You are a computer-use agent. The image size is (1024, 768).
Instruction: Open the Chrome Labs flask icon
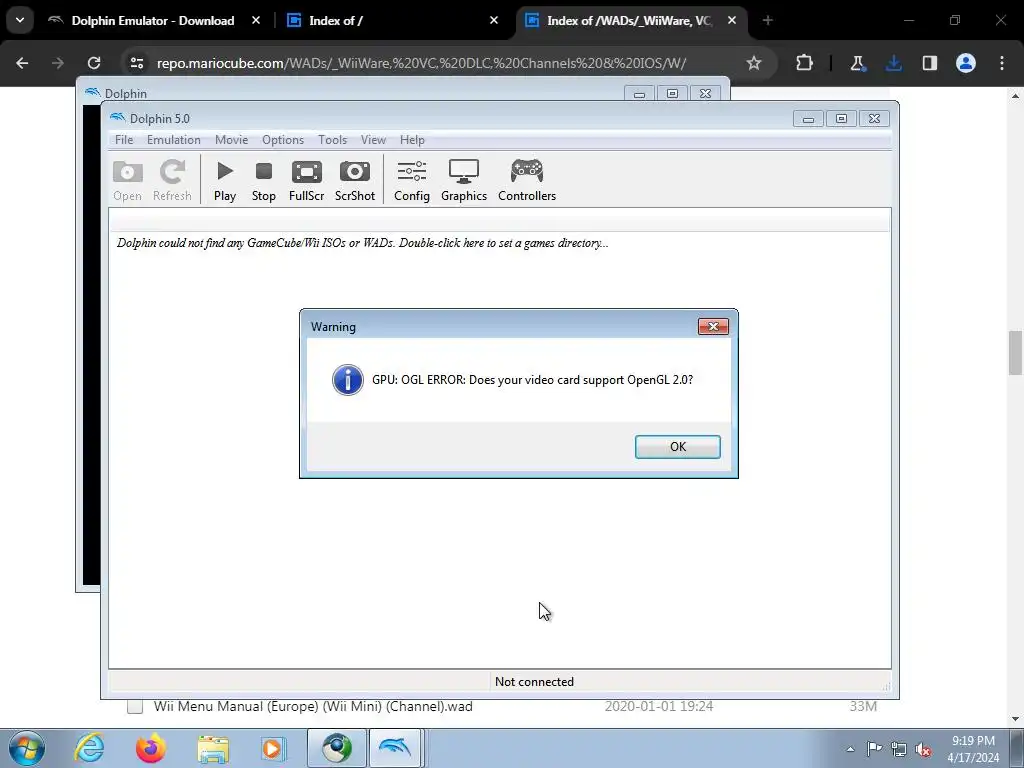(x=857, y=63)
